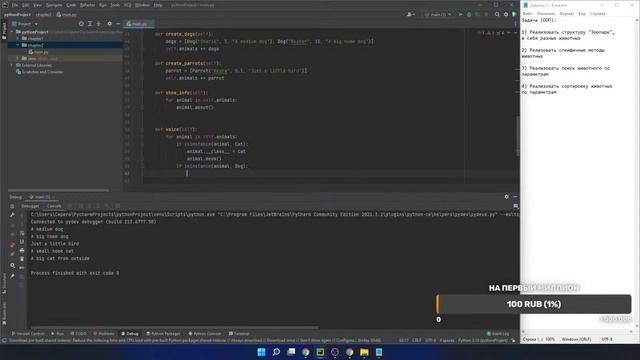This screenshot has height=360, width=640.
Task: Switch to the Debugger tab in Debug panel
Action: click(30, 206)
